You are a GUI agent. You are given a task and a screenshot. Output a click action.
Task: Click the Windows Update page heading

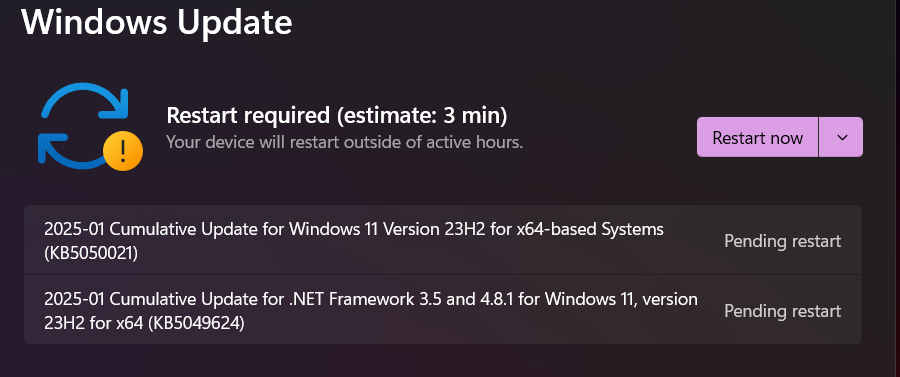click(x=157, y=22)
